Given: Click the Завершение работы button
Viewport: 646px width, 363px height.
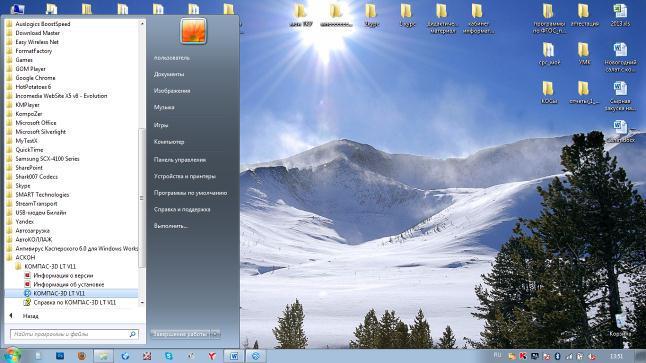Looking at the screenshot, I should 180,334.
